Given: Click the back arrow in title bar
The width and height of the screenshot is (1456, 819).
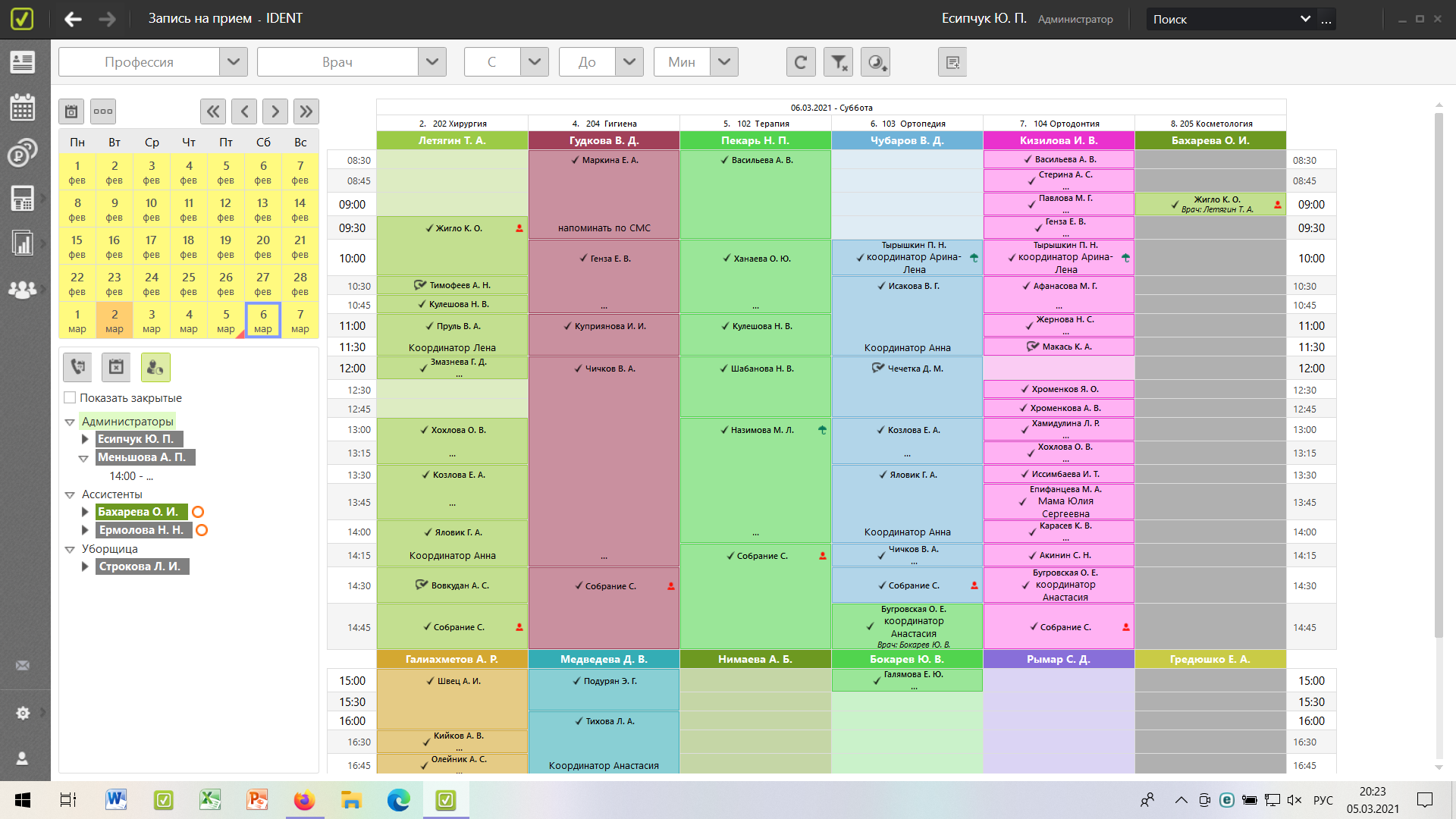Looking at the screenshot, I should click(73, 19).
